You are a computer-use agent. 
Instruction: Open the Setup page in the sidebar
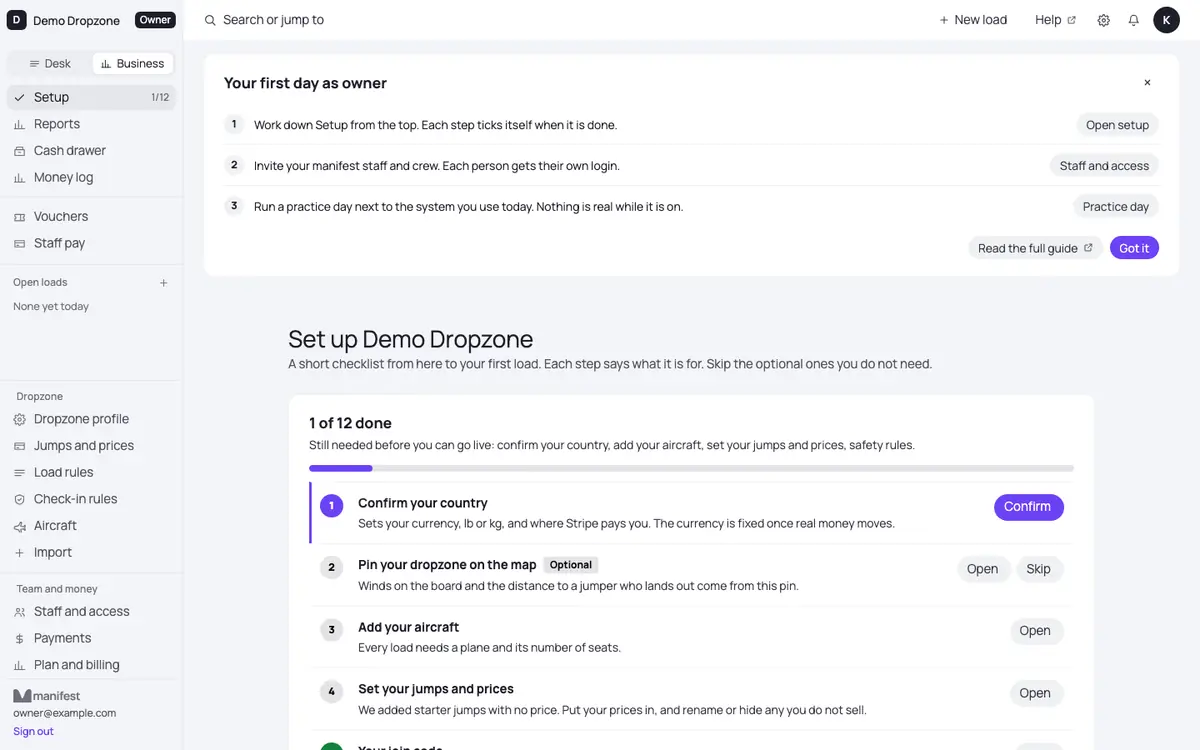[x=91, y=97]
